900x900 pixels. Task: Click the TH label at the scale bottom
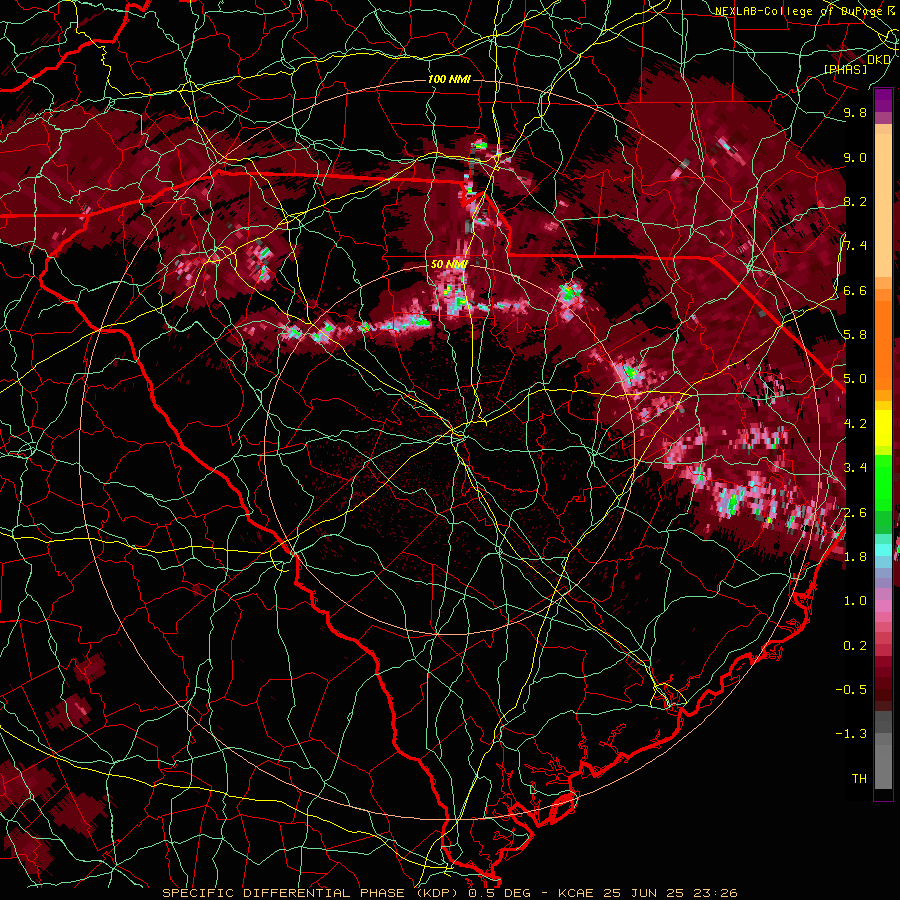pyautogui.click(x=859, y=778)
